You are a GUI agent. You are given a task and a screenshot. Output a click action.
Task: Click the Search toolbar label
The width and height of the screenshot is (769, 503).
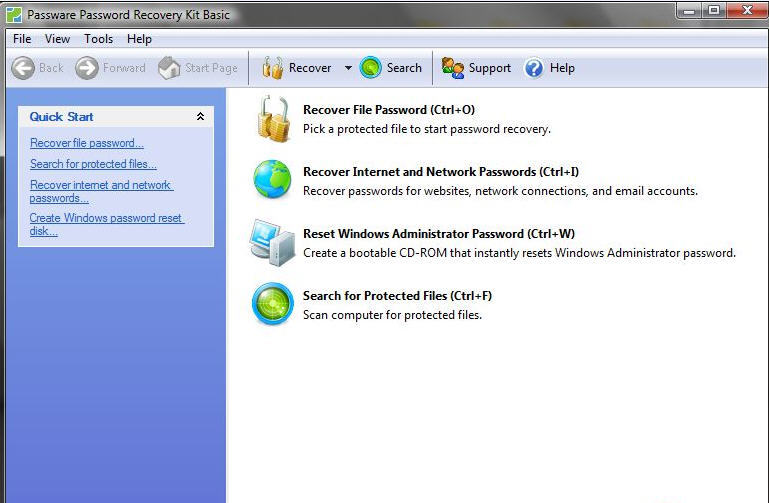(404, 68)
